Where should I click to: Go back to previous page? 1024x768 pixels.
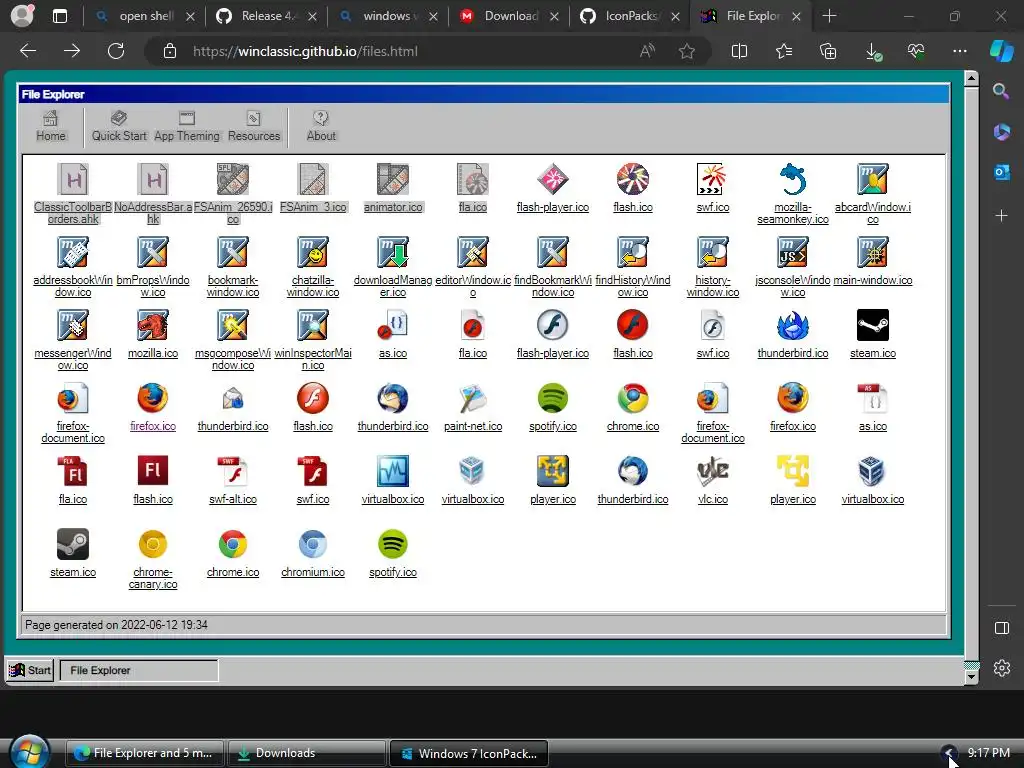point(28,51)
